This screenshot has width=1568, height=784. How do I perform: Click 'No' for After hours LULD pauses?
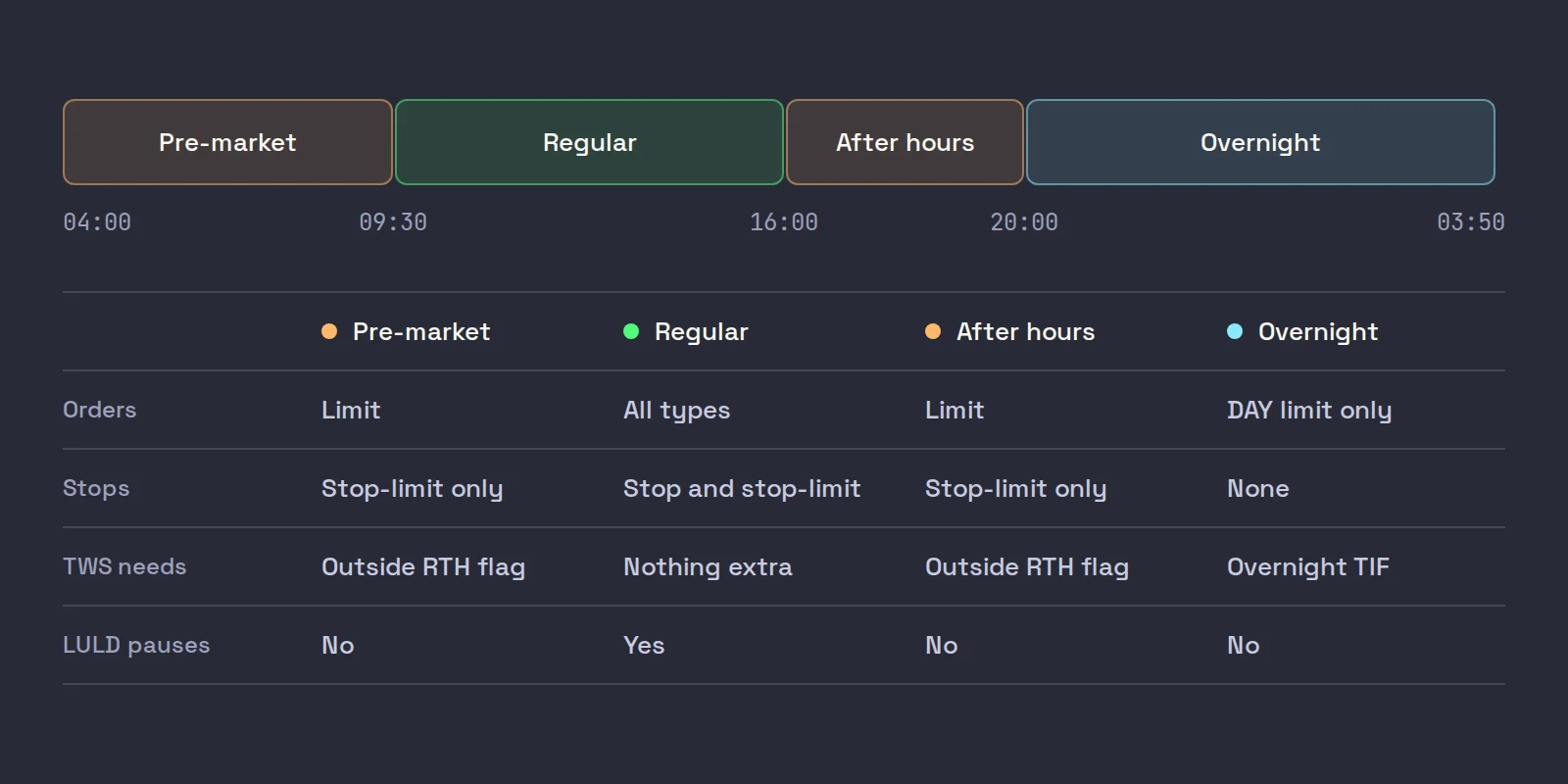(942, 645)
